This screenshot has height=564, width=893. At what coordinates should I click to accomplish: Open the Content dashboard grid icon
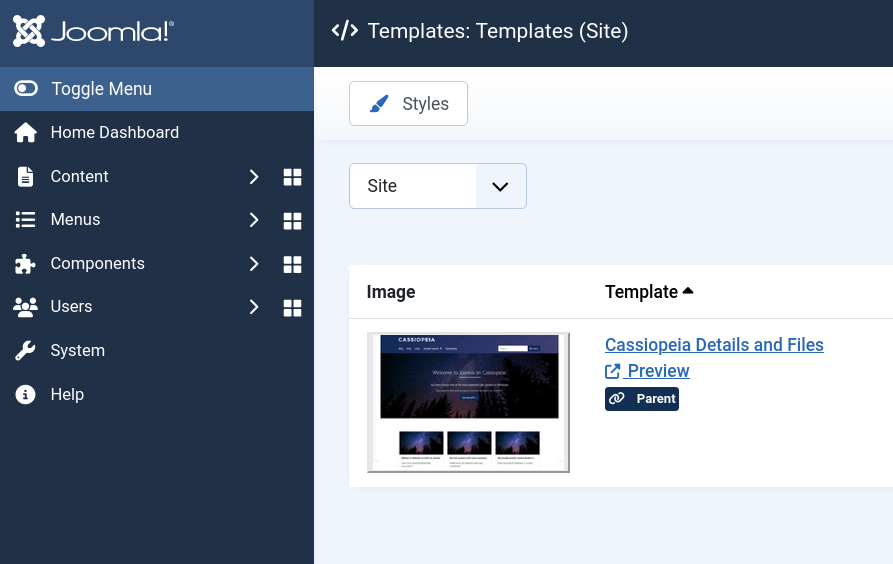coord(292,177)
